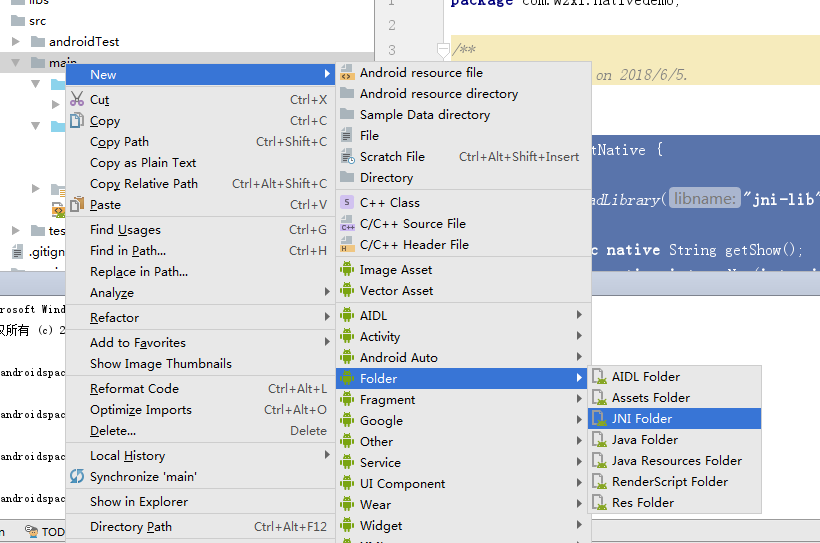
Task: Select Folder in the New submenu
Action: [463, 378]
